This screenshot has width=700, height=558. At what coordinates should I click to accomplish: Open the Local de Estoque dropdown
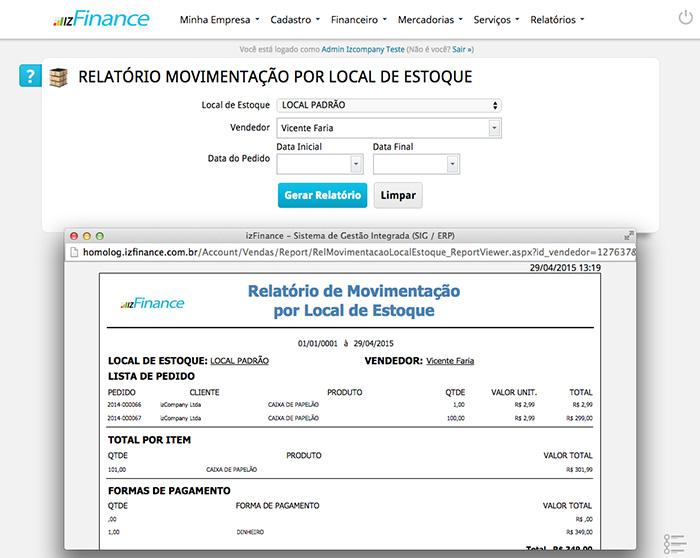pyautogui.click(x=389, y=105)
